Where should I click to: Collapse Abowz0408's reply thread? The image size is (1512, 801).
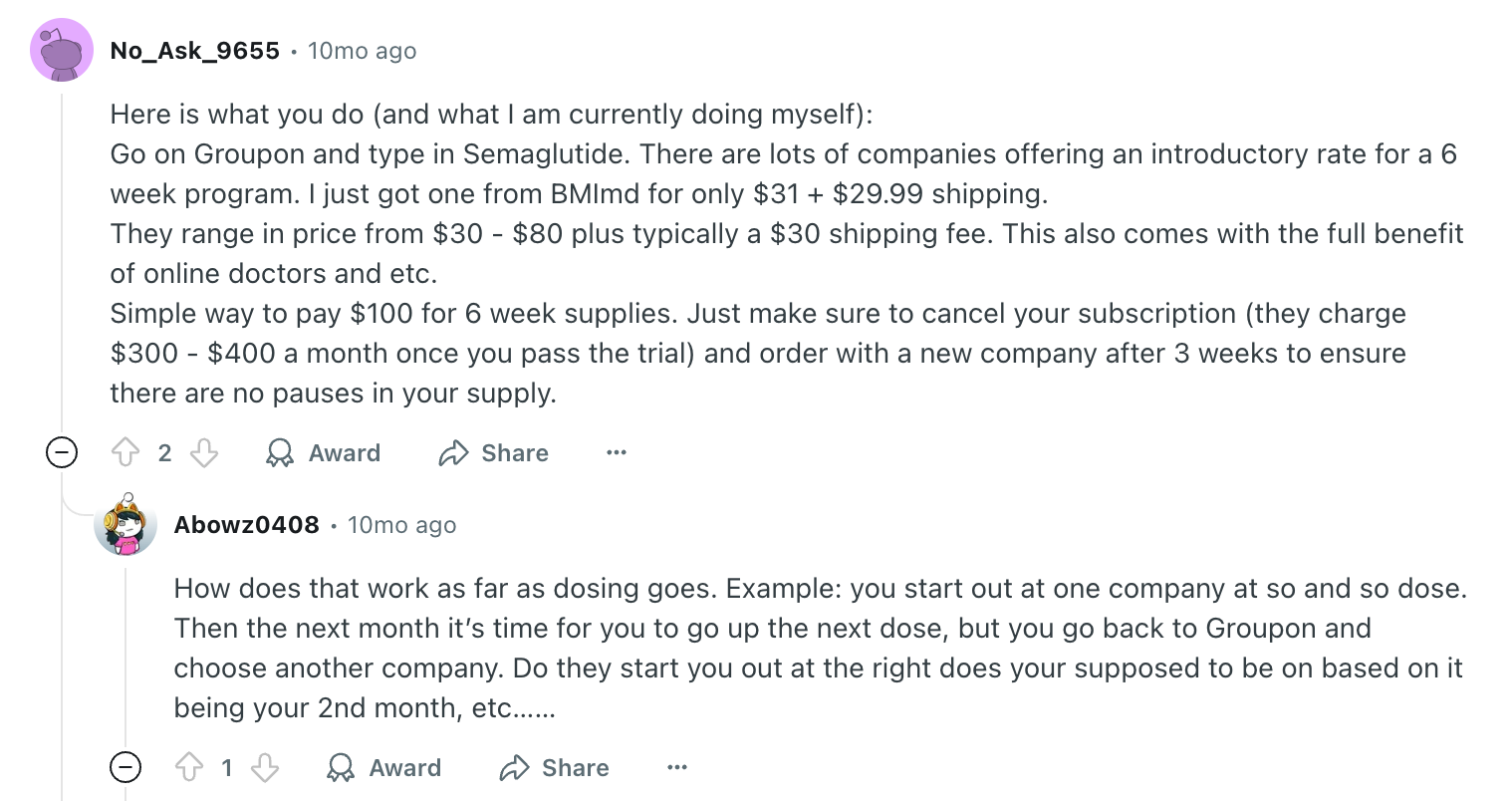pos(126,768)
